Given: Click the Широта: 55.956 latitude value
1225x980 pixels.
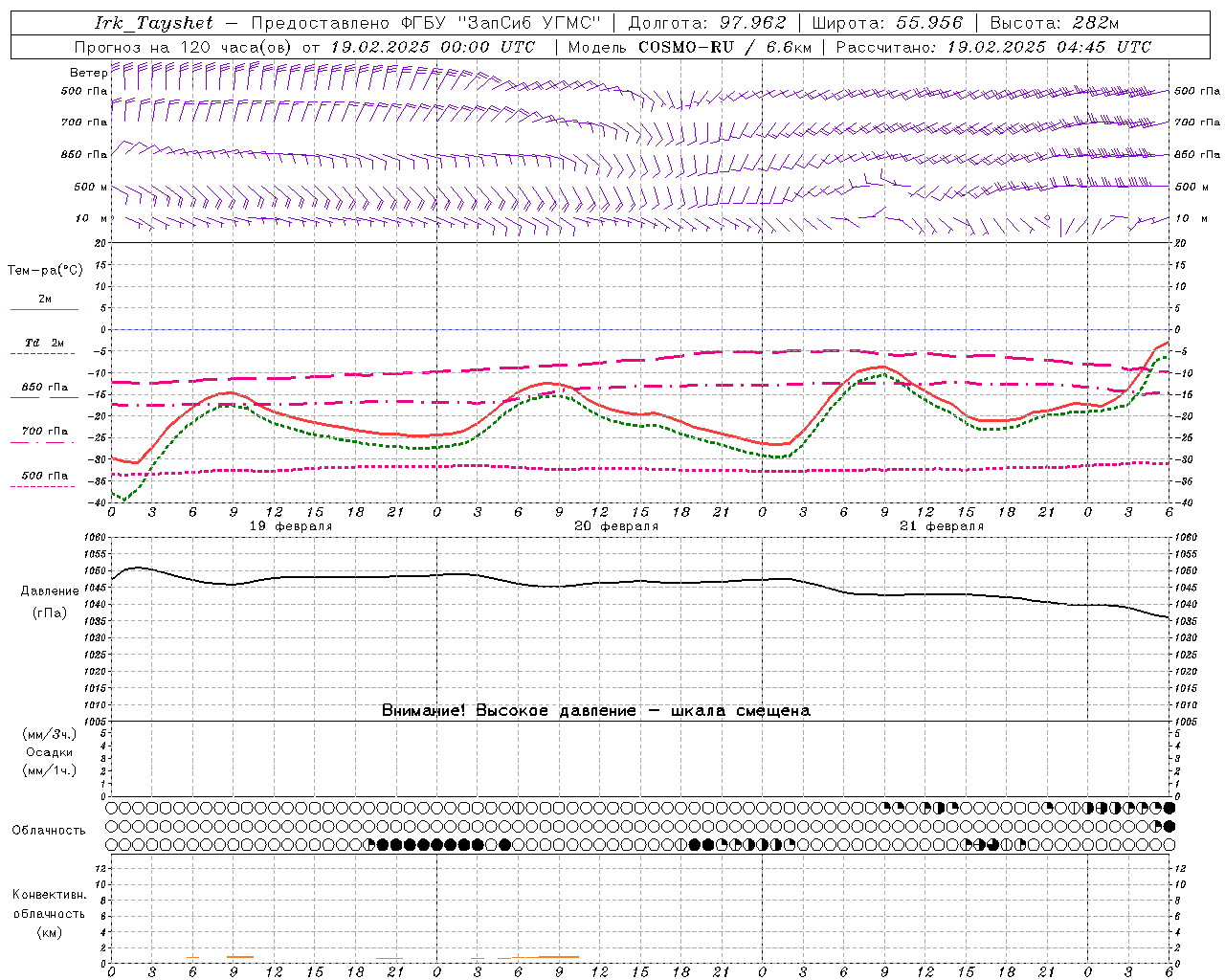Looking at the screenshot, I should click(x=887, y=23).
